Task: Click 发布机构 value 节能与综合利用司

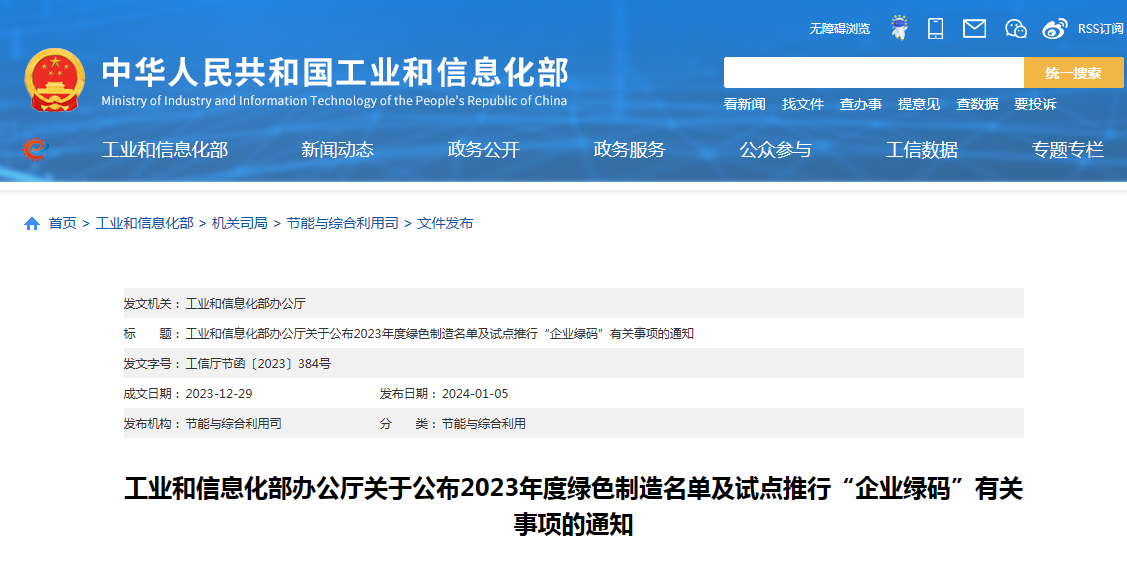Action: (x=234, y=424)
